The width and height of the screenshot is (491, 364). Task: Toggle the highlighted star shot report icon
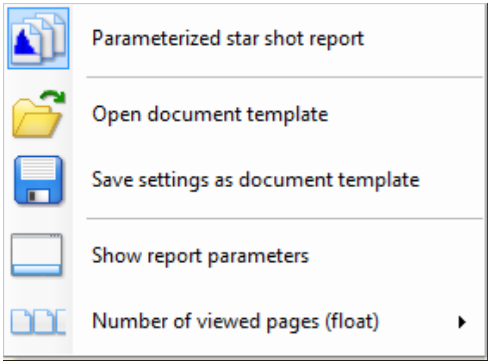click(x=38, y=38)
